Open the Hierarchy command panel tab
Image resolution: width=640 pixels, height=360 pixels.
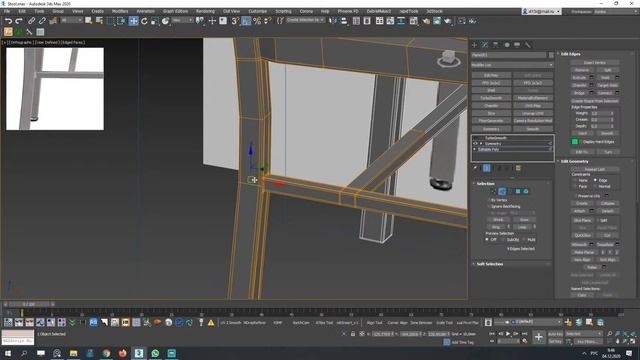496,45
